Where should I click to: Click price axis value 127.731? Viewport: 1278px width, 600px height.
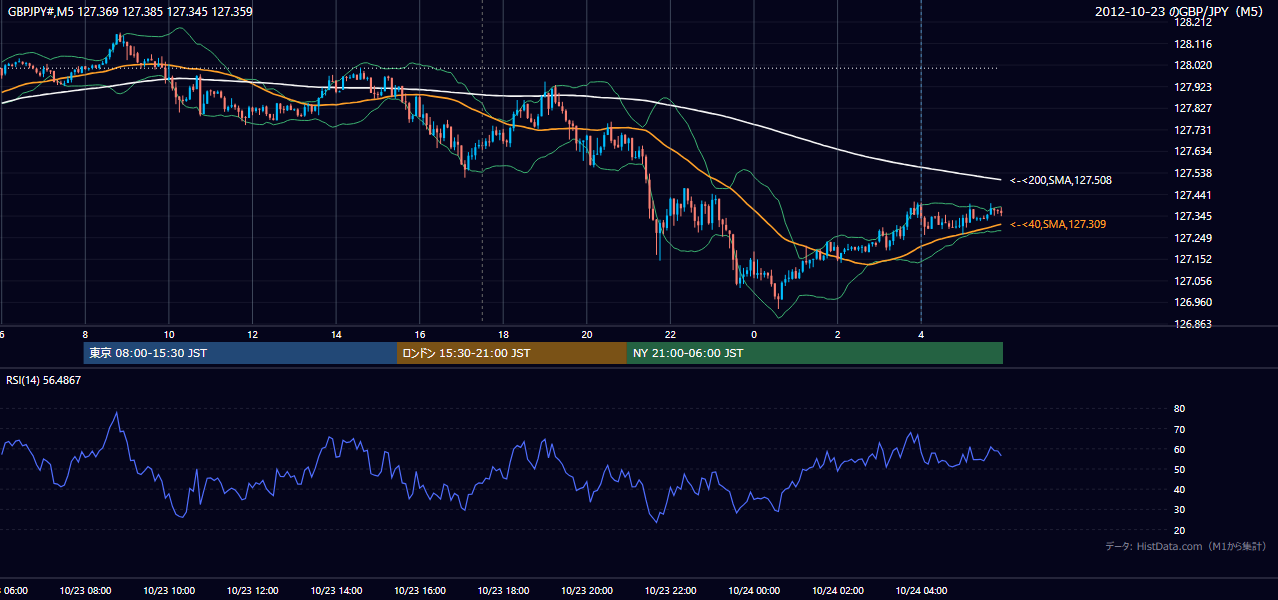pos(1193,130)
